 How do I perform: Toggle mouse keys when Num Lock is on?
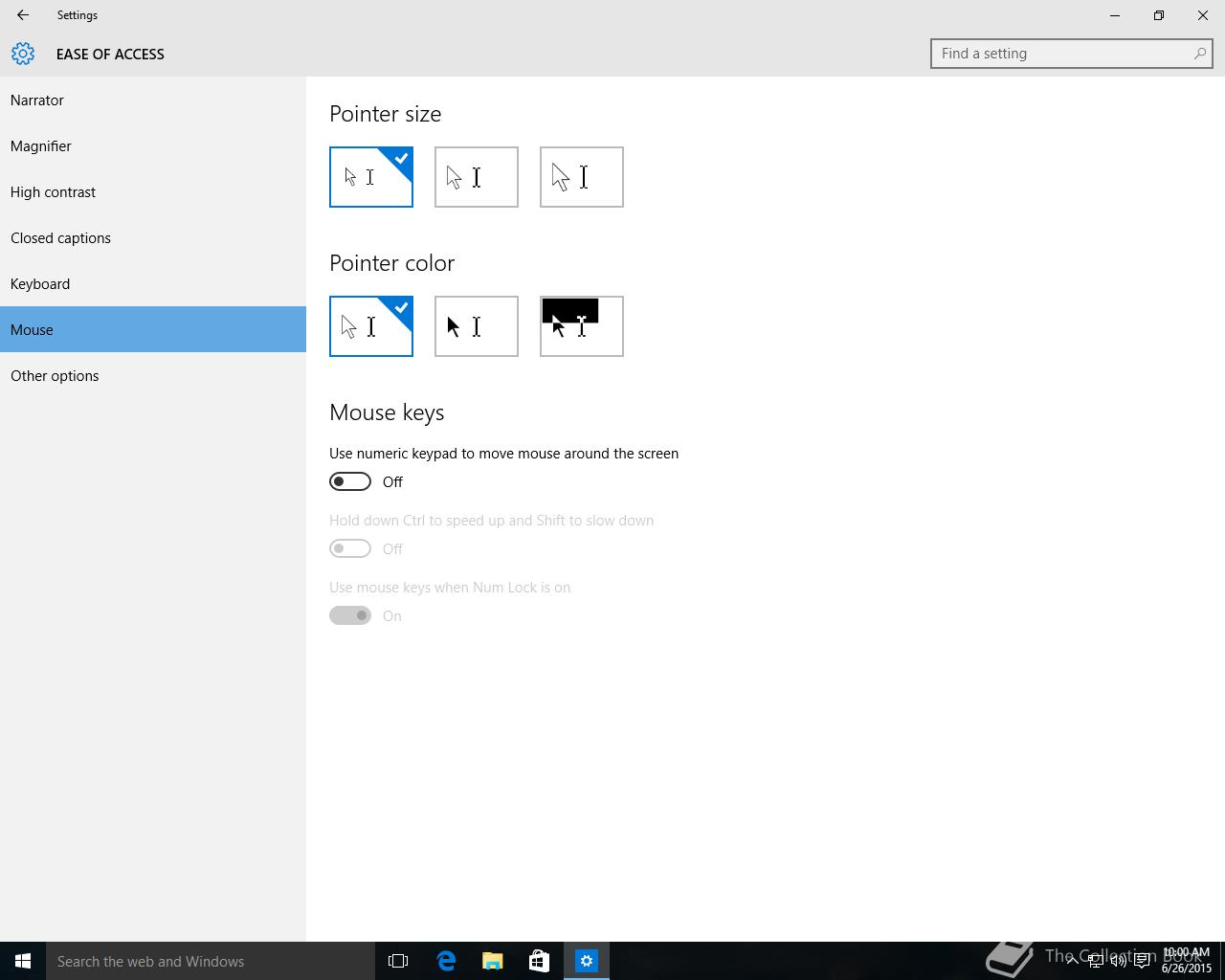pyautogui.click(x=350, y=615)
